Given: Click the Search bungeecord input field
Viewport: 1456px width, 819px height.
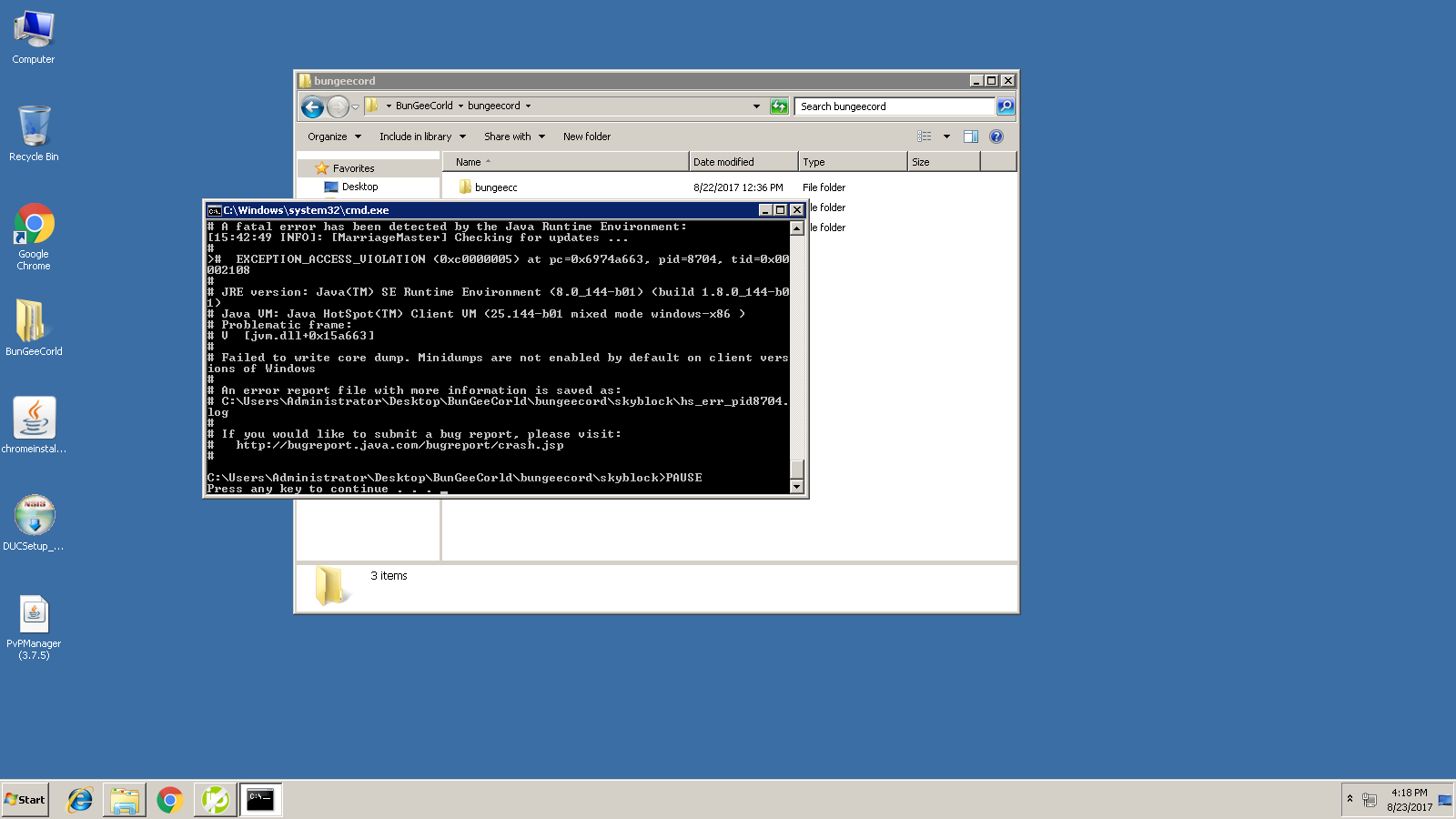Looking at the screenshot, I should click(895, 106).
